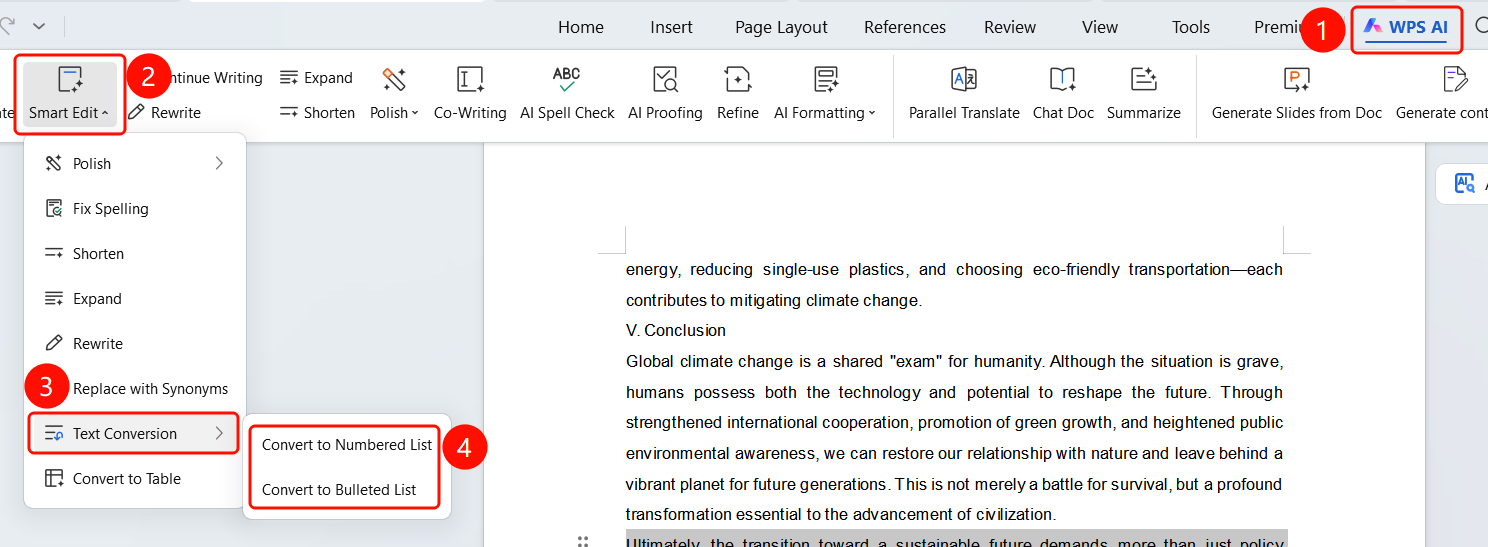The height and width of the screenshot is (547, 1488).
Task: Click the AI side panel button
Action: (x=1464, y=183)
